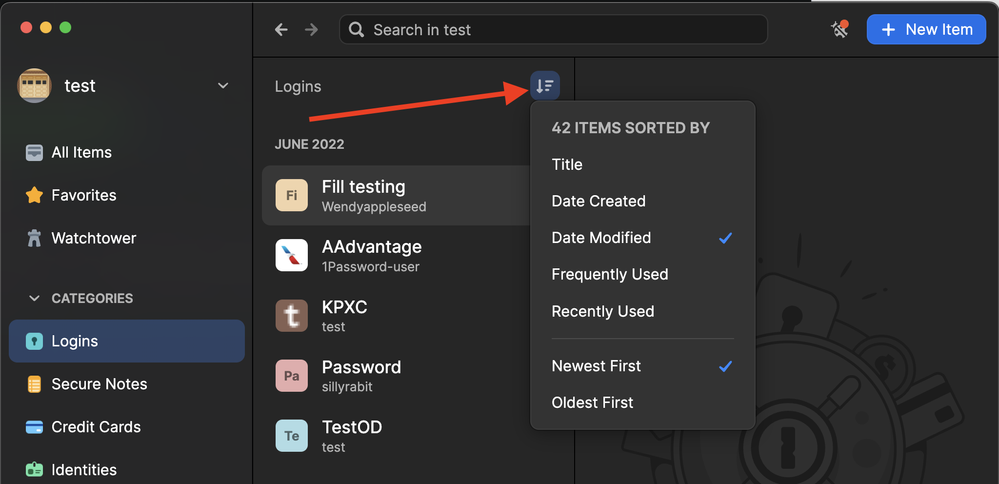This screenshot has height=484, width=999.
Task: Click the All Items sidebar icon
Action: pos(34,152)
